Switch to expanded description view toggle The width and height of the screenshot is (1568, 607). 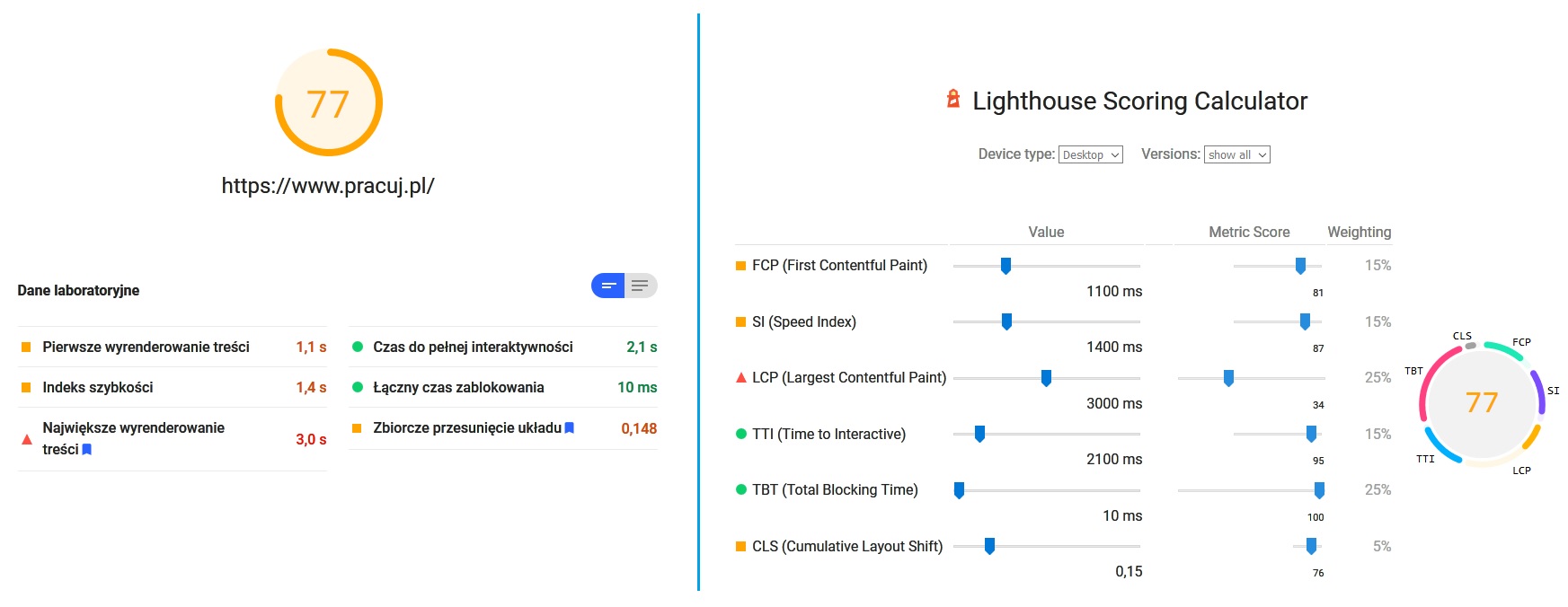[x=641, y=286]
